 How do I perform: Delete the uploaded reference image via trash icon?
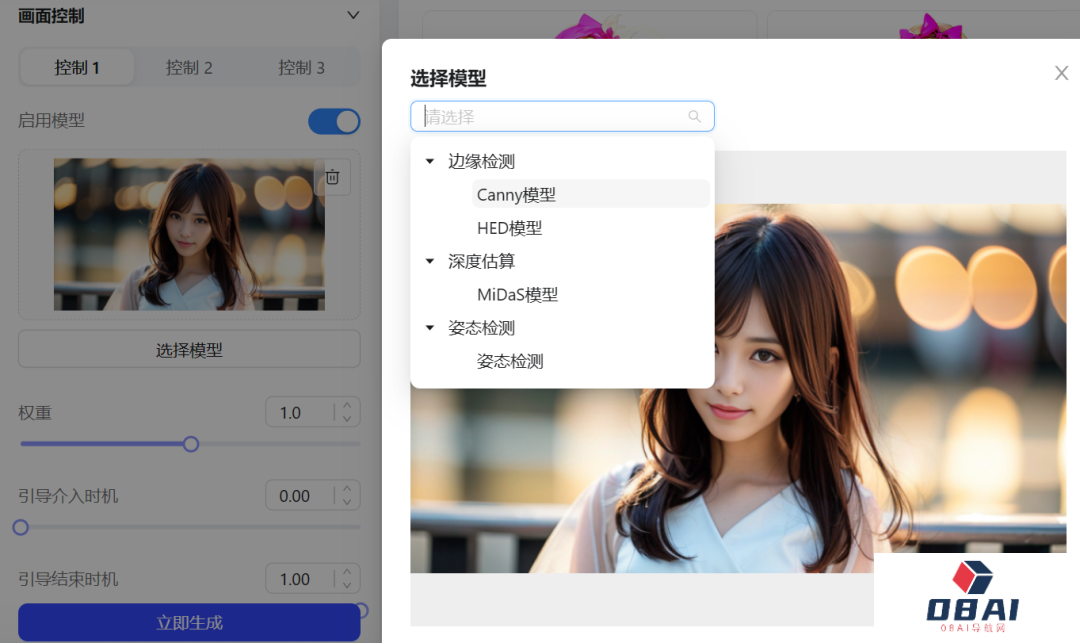click(333, 178)
